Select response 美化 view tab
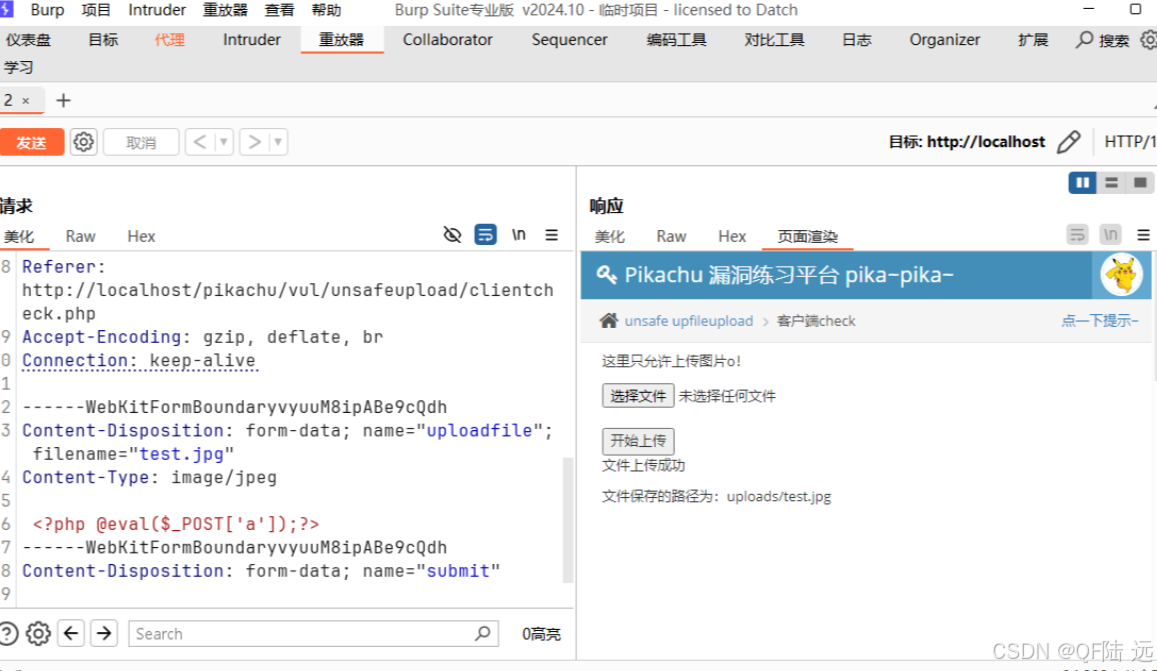This screenshot has width=1157, height=671. 609,236
